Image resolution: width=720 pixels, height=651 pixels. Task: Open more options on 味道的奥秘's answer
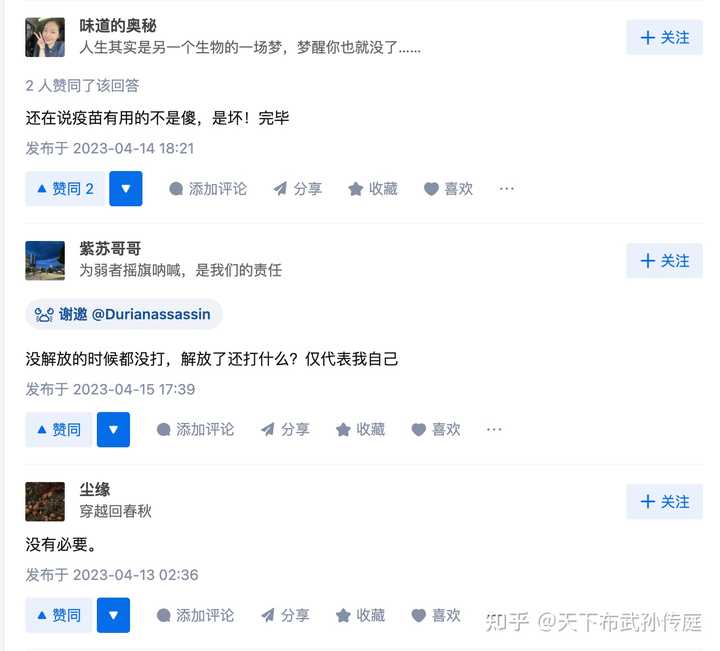tap(506, 189)
